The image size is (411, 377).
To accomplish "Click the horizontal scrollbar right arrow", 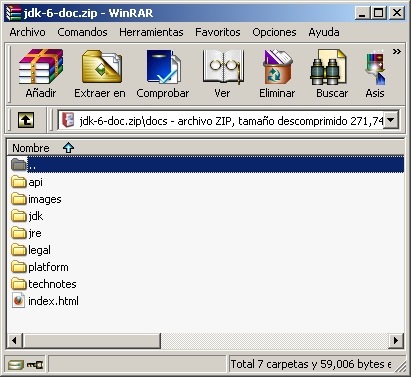I will (396, 340).
